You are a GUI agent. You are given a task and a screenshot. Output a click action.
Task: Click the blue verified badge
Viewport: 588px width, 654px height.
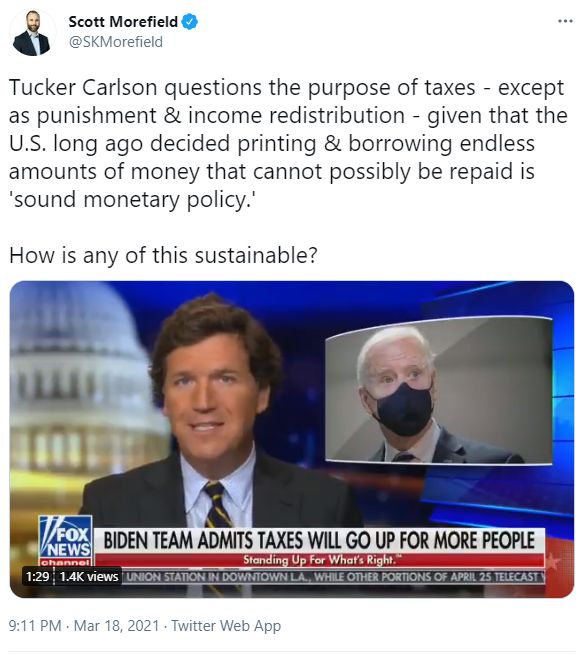pyautogui.click(x=190, y=21)
